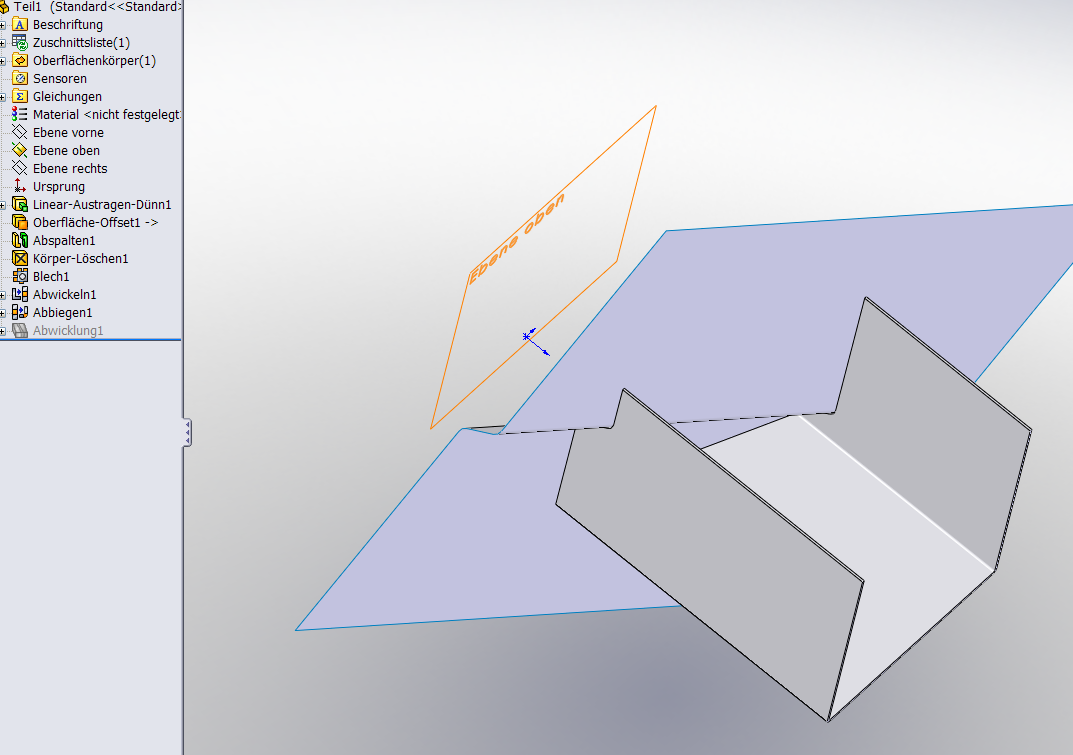Click the Oberflächenkörper folder icon
The width and height of the screenshot is (1073, 755).
pos(20,60)
